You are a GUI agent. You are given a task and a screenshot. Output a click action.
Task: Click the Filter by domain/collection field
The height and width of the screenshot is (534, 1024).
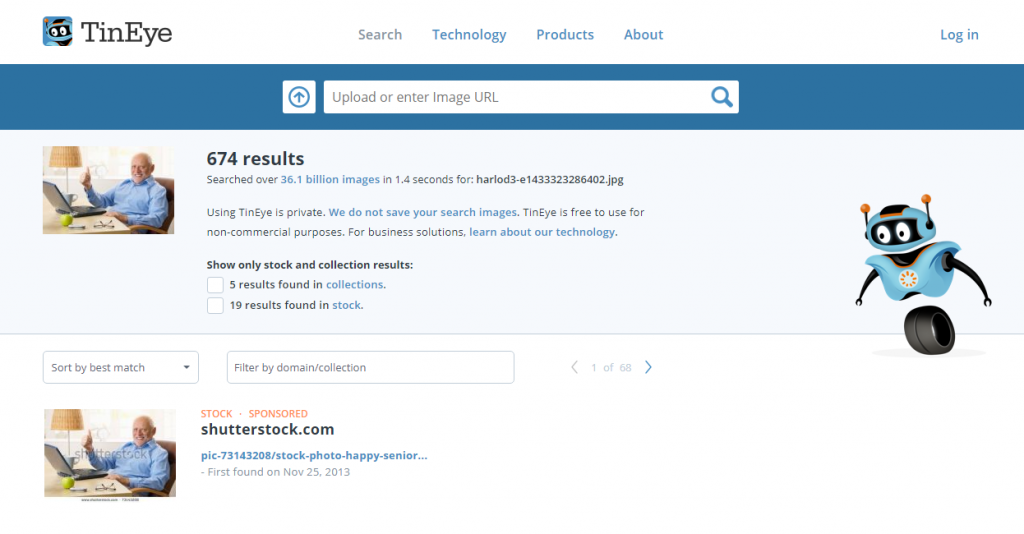click(370, 368)
